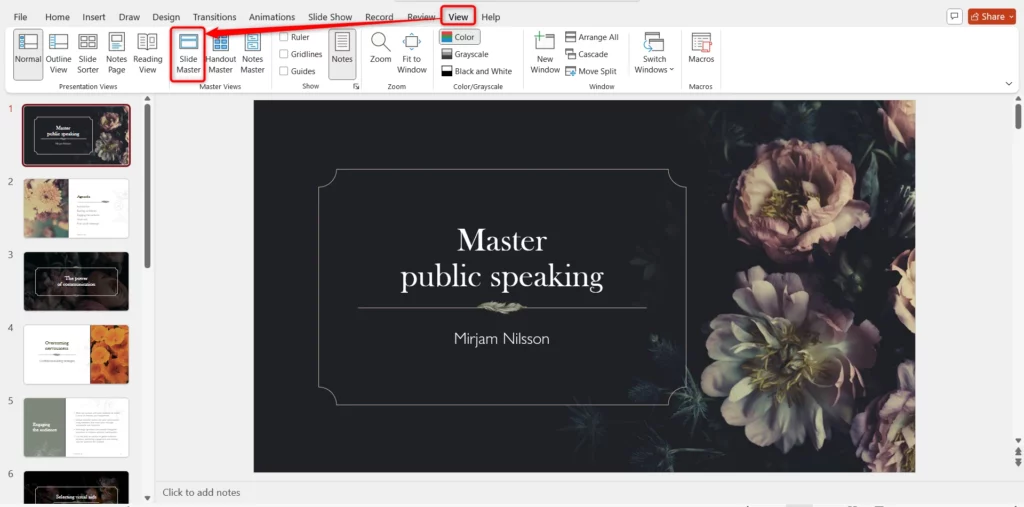Switch to Outline View
The width and height of the screenshot is (1024, 507).
59,53
